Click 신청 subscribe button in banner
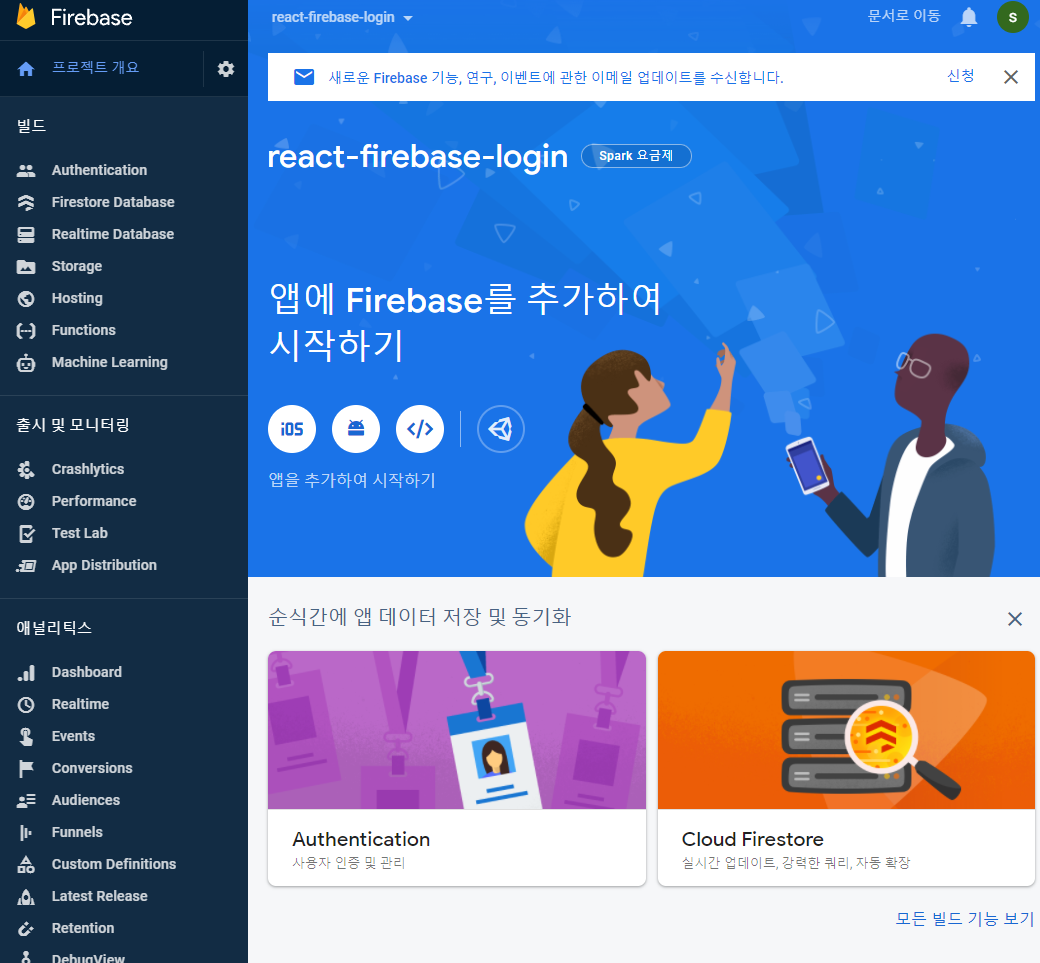The image size is (1040, 963). 960,76
